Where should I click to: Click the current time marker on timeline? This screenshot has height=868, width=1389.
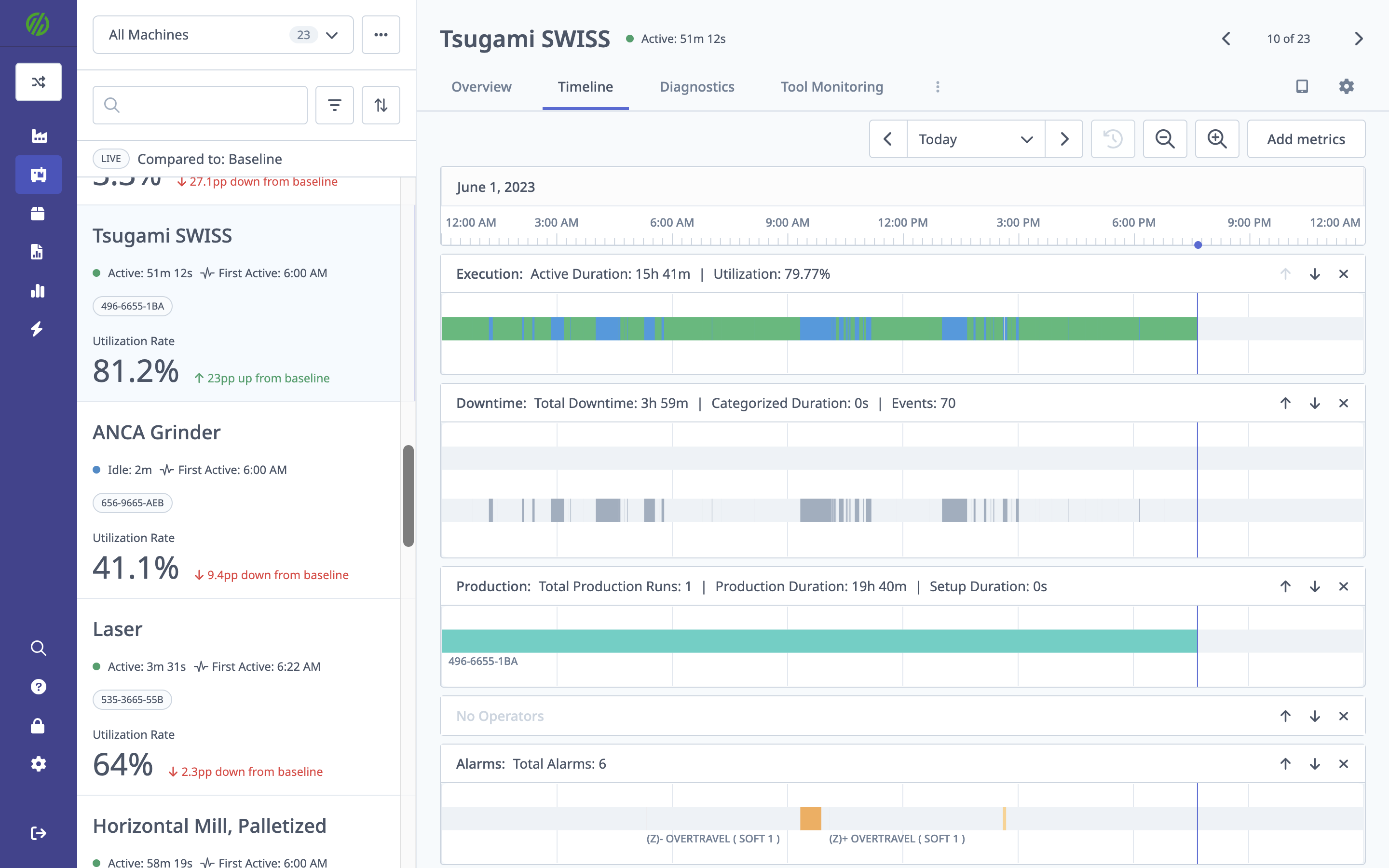coord(1198,245)
